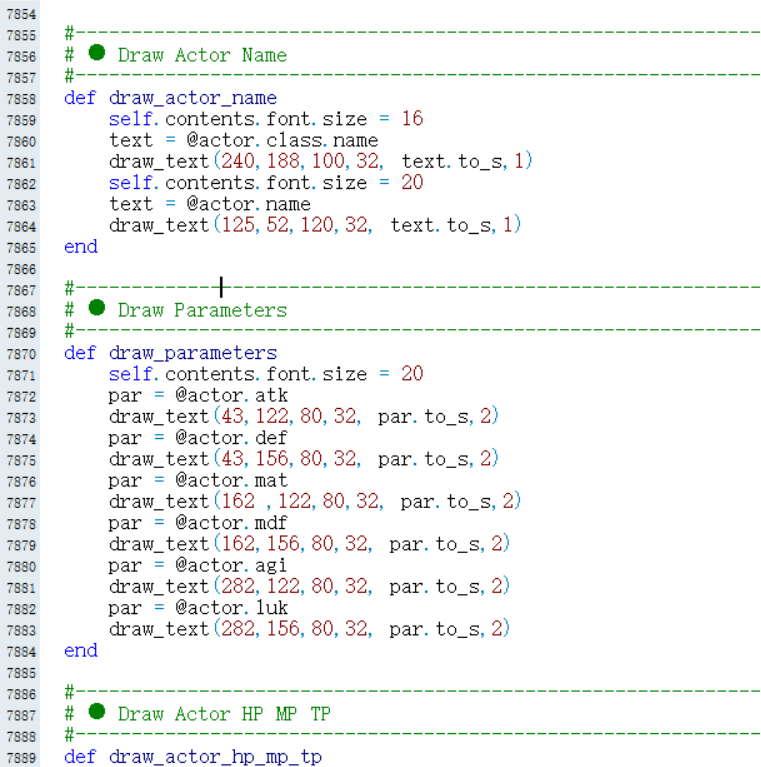Click font size 20 on line 7871
761x767 pixels.
412,374
